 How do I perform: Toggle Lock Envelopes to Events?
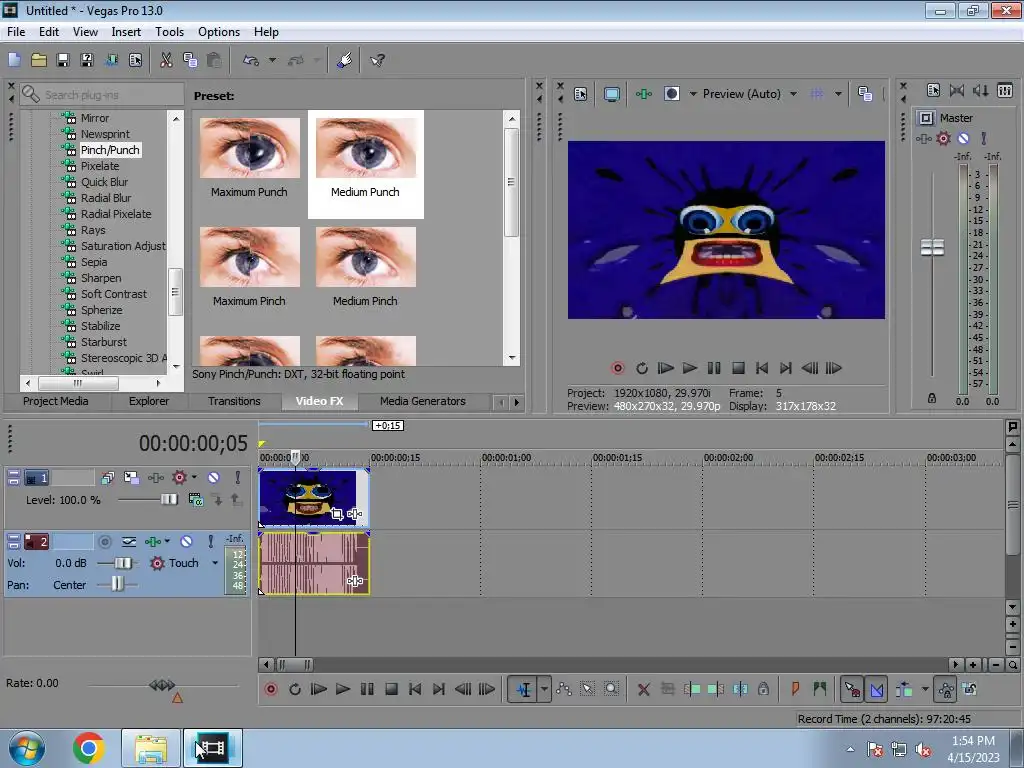945,689
